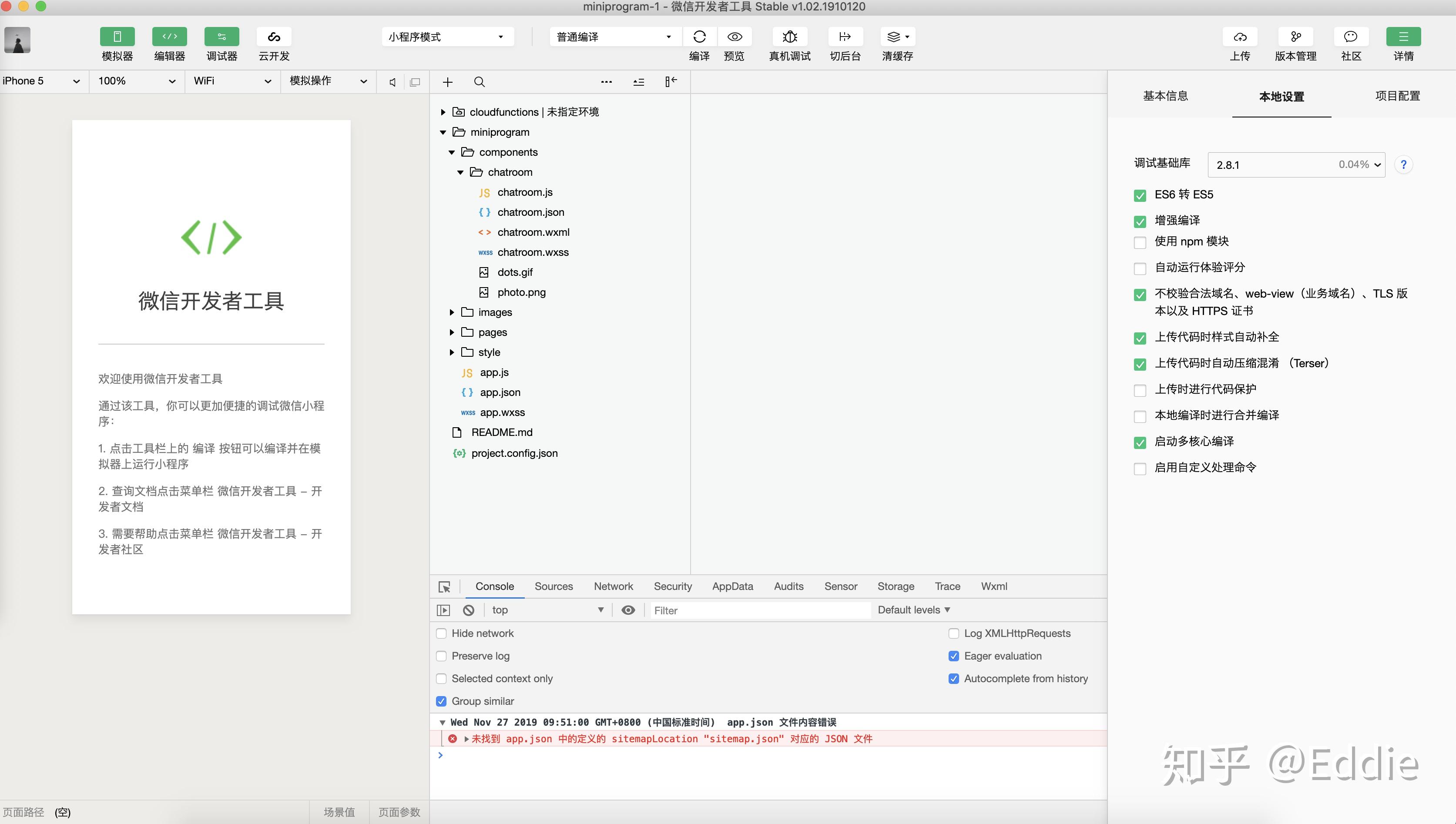Open the 模拟操作 dropdown
The image size is (1456, 824).
pos(328,81)
